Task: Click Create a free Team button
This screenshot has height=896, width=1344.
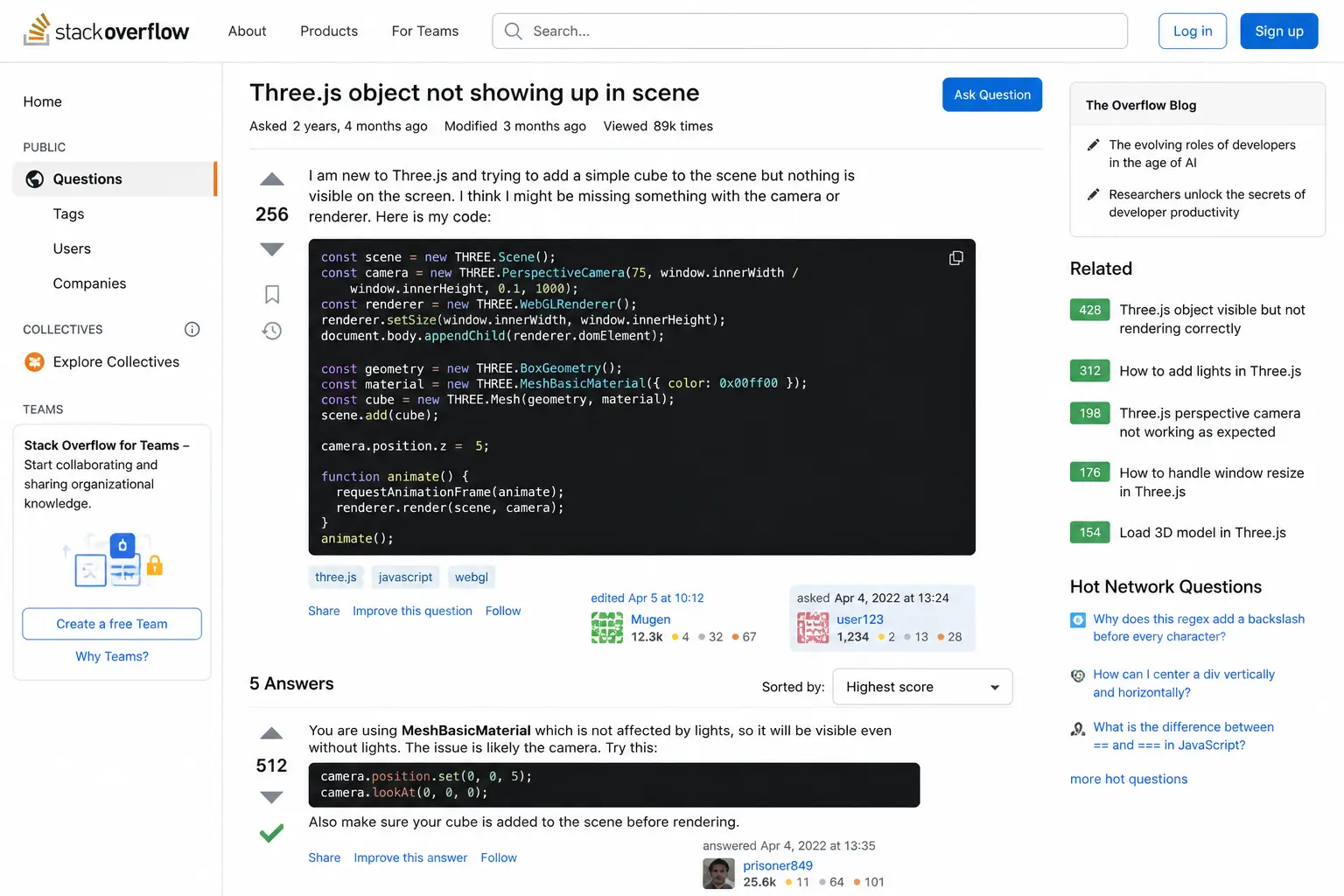Action: tap(112, 624)
